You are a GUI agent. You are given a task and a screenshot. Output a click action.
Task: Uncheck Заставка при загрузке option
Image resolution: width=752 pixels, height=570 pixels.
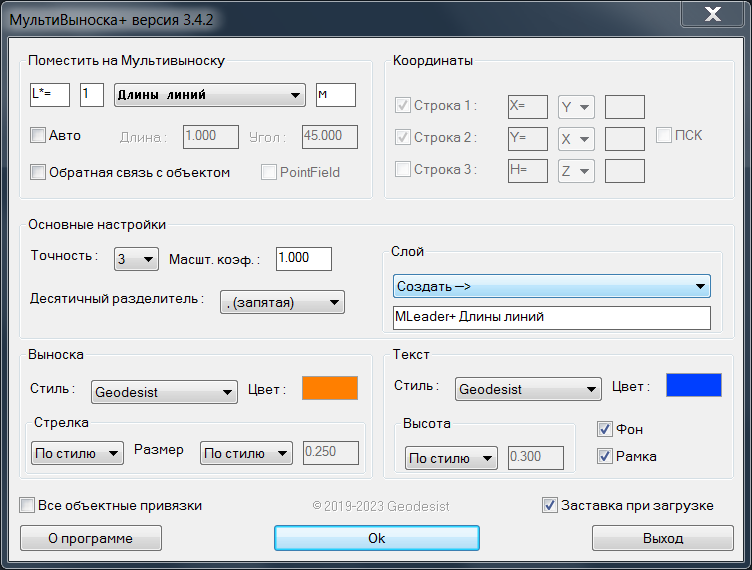550,505
